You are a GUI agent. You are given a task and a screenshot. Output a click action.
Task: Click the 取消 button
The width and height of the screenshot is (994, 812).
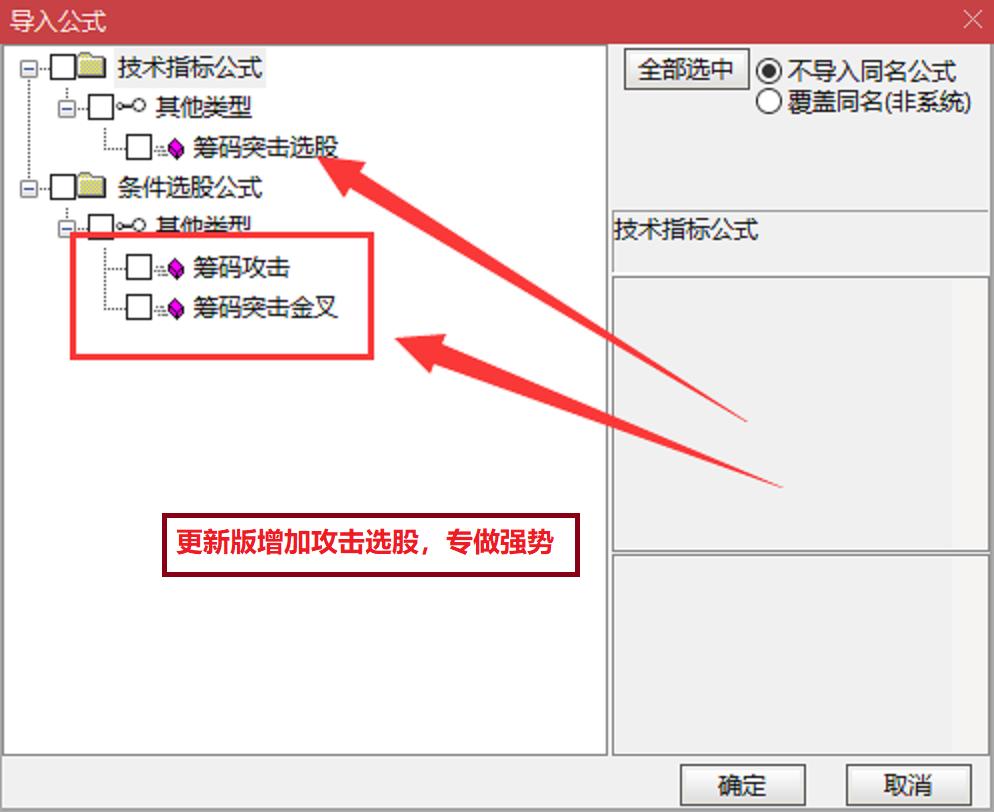tap(908, 785)
